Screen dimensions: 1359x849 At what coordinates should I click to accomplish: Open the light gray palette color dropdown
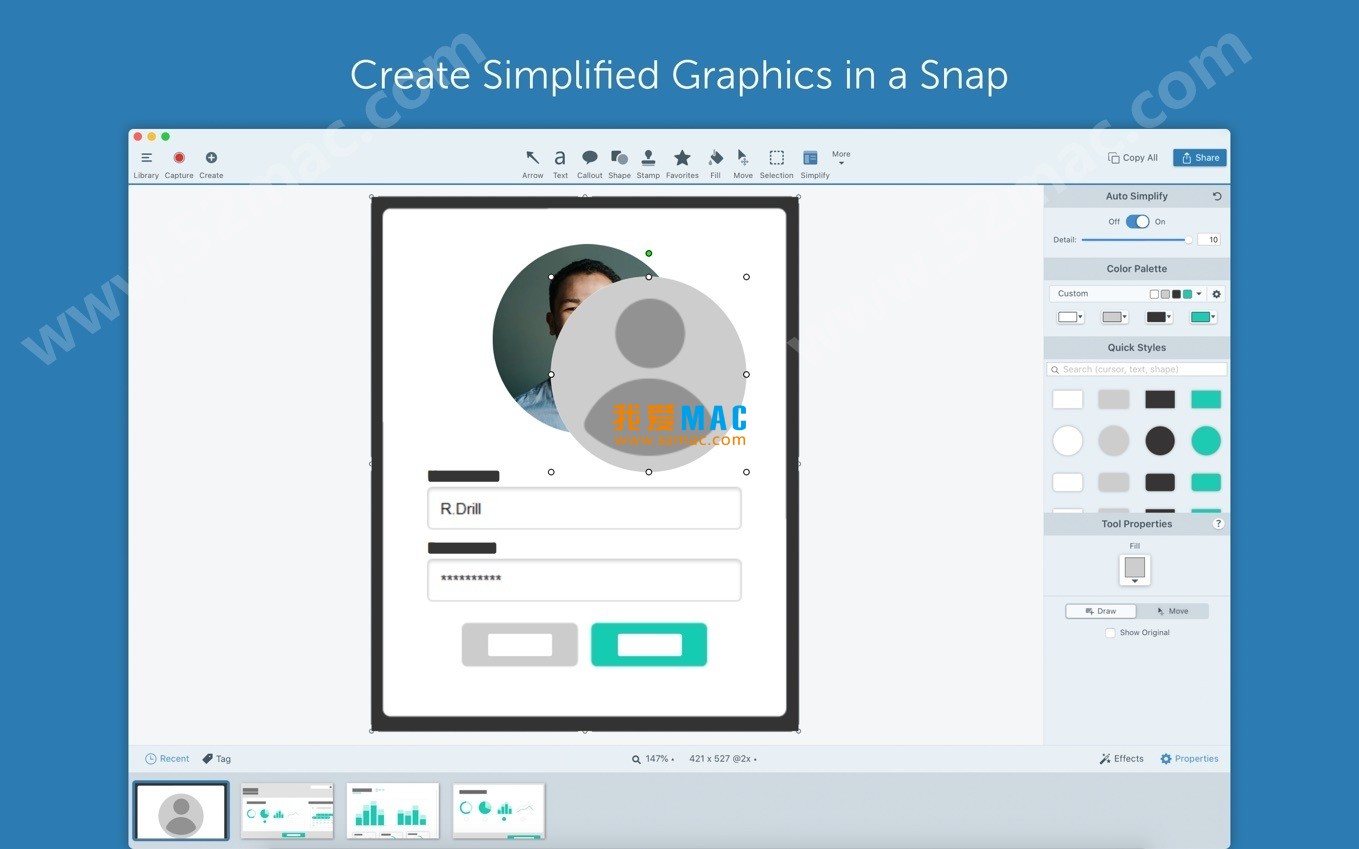pos(1114,317)
